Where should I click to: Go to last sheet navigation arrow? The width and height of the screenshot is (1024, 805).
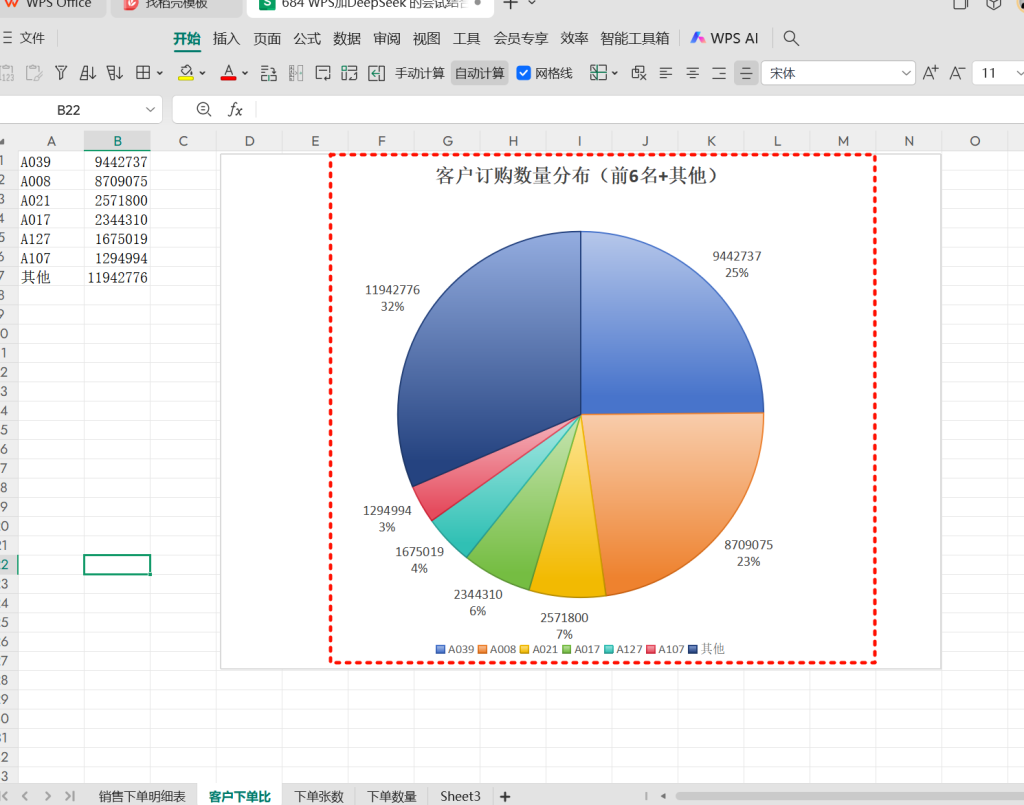70,796
